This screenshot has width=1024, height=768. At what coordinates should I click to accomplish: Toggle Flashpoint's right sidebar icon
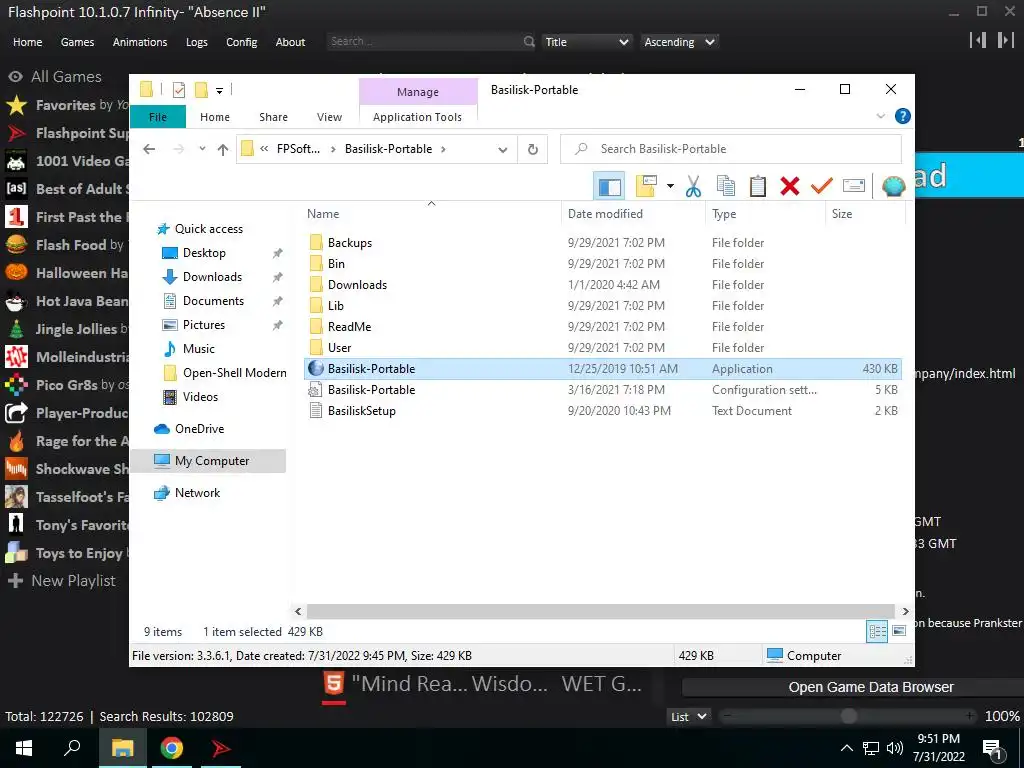coord(1006,40)
